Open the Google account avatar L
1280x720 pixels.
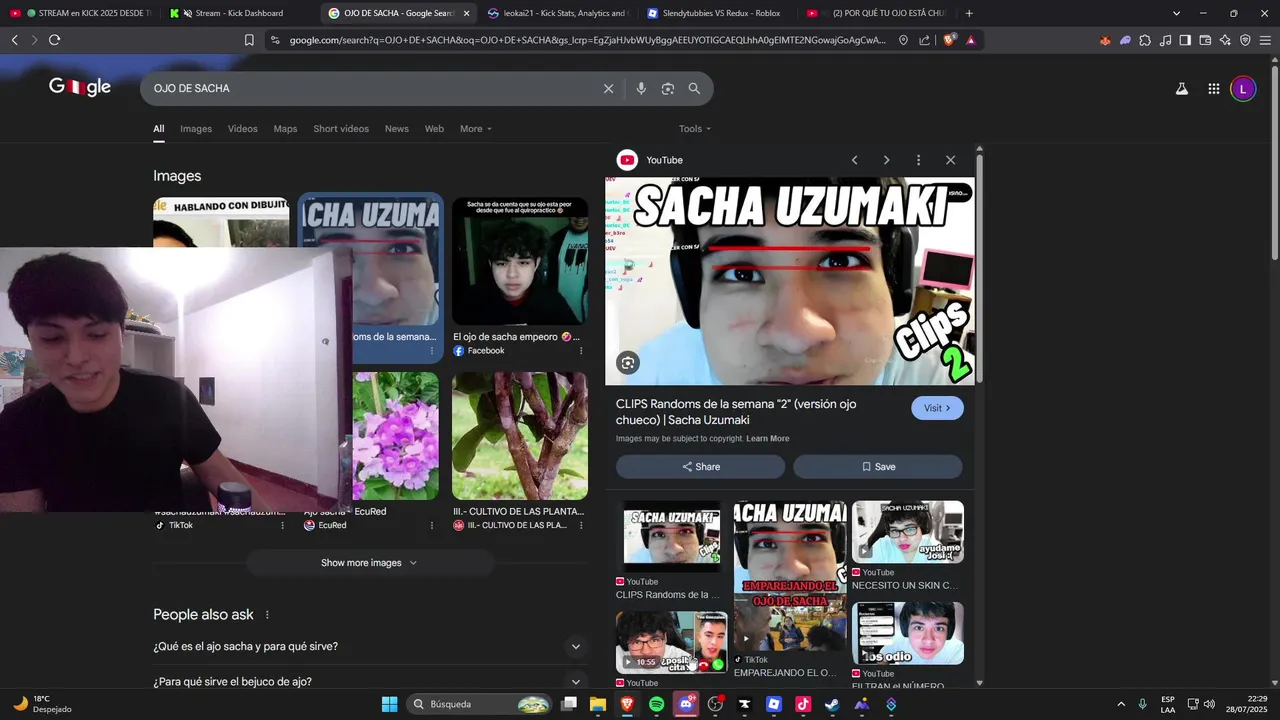point(1243,88)
